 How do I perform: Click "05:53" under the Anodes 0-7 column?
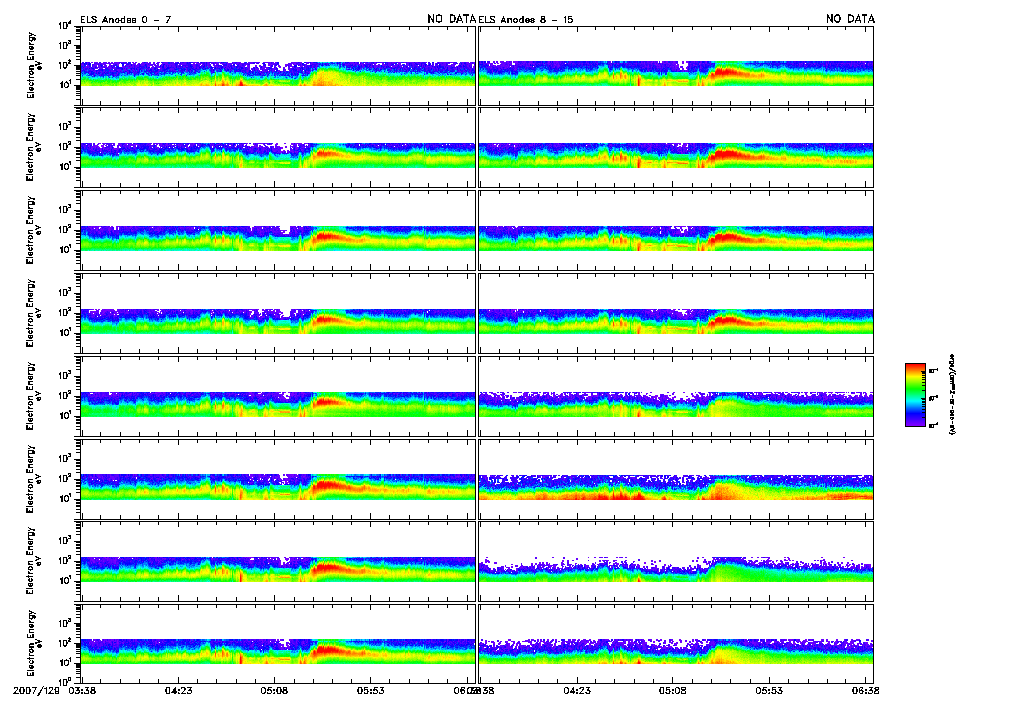pyautogui.click(x=370, y=690)
